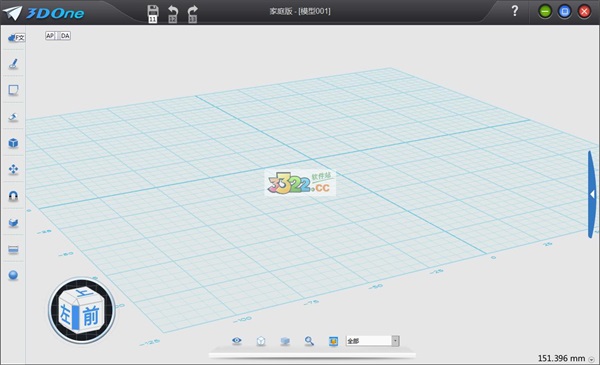
Task: Open the help question mark
Action: [515, 11]
